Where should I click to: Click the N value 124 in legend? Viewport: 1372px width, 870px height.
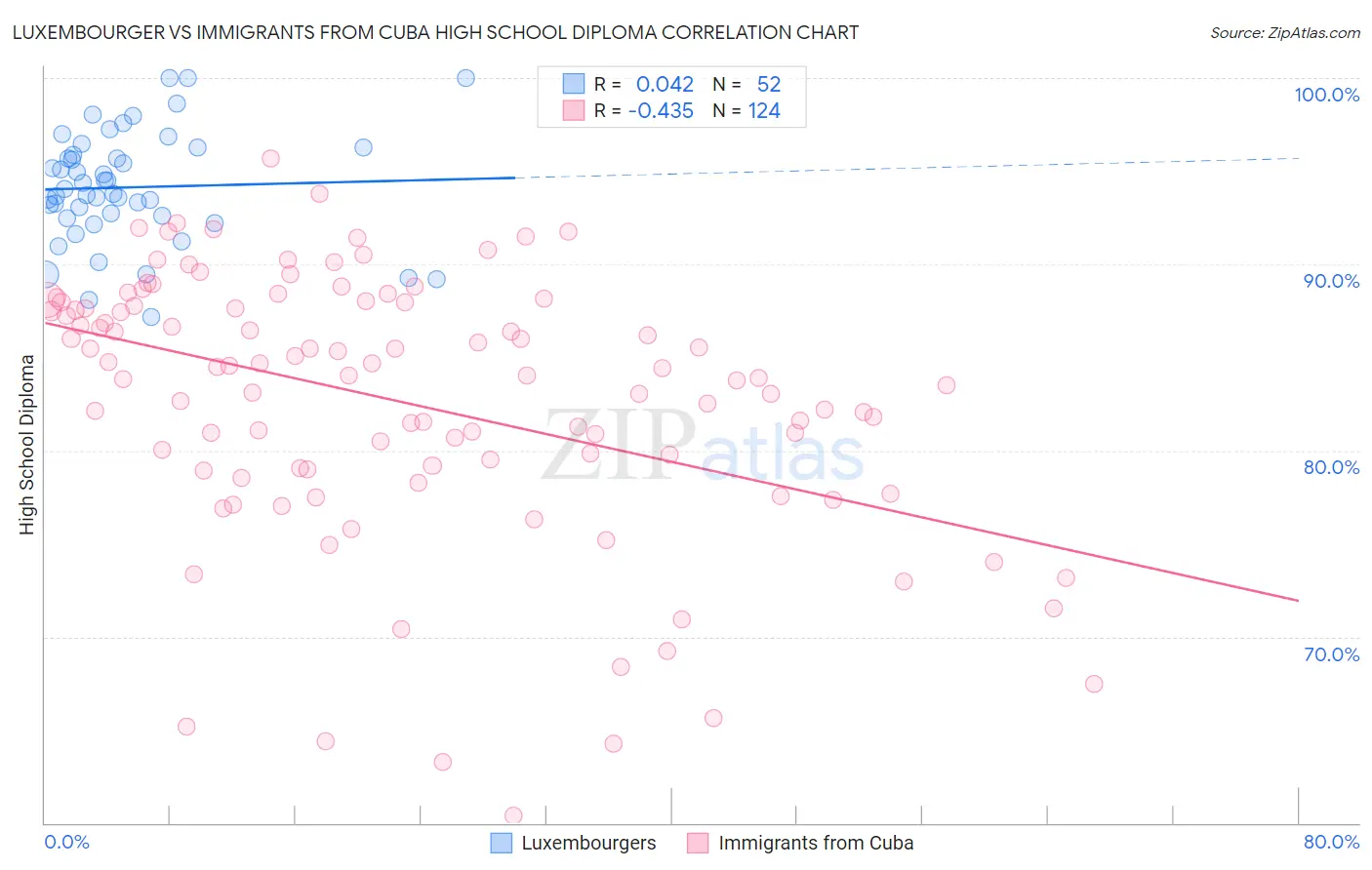click(764, 110)
